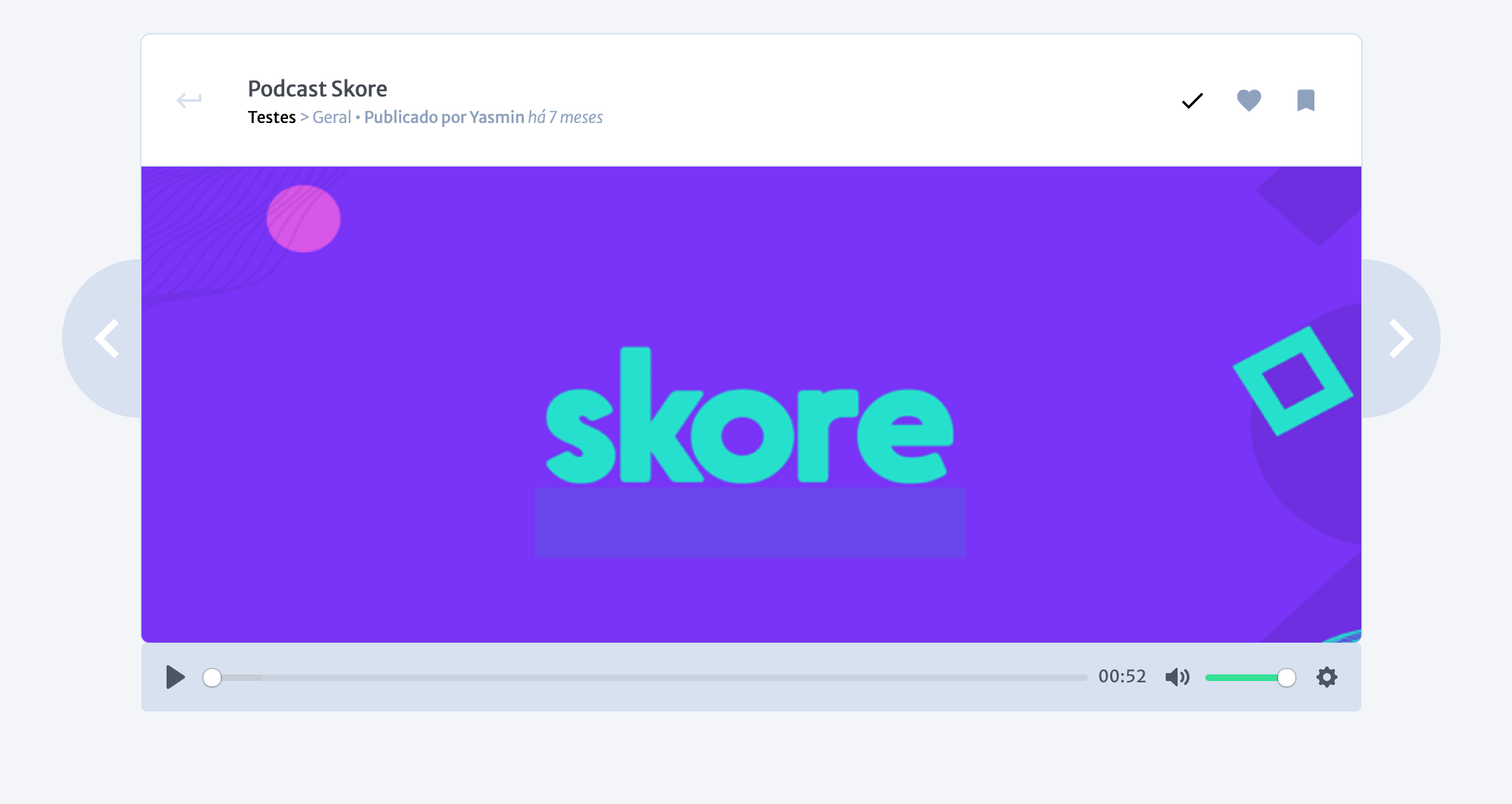Open player settings gear
The height and width of the screenshot is (804, 1512).
tap(1327, 677)
